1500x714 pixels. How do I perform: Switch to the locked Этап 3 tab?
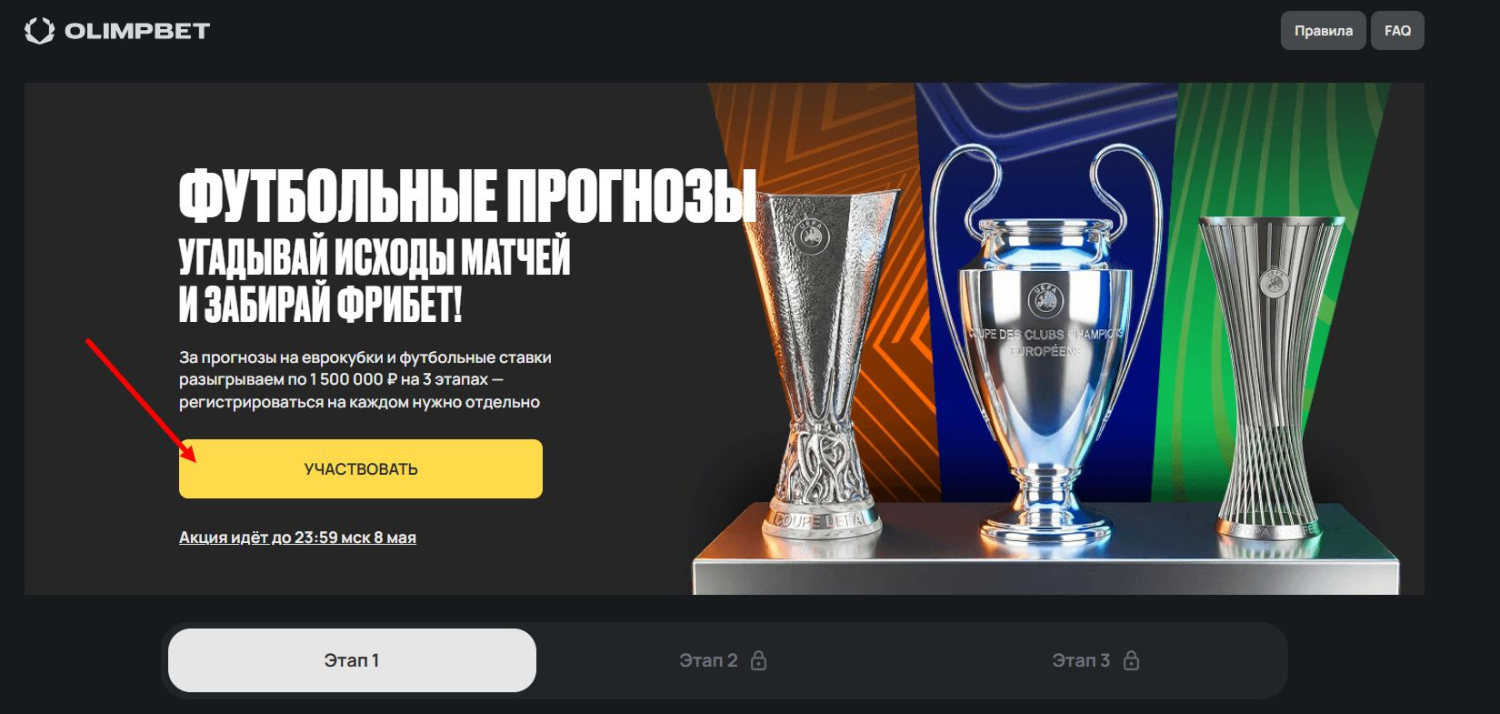click(1096, 660)
